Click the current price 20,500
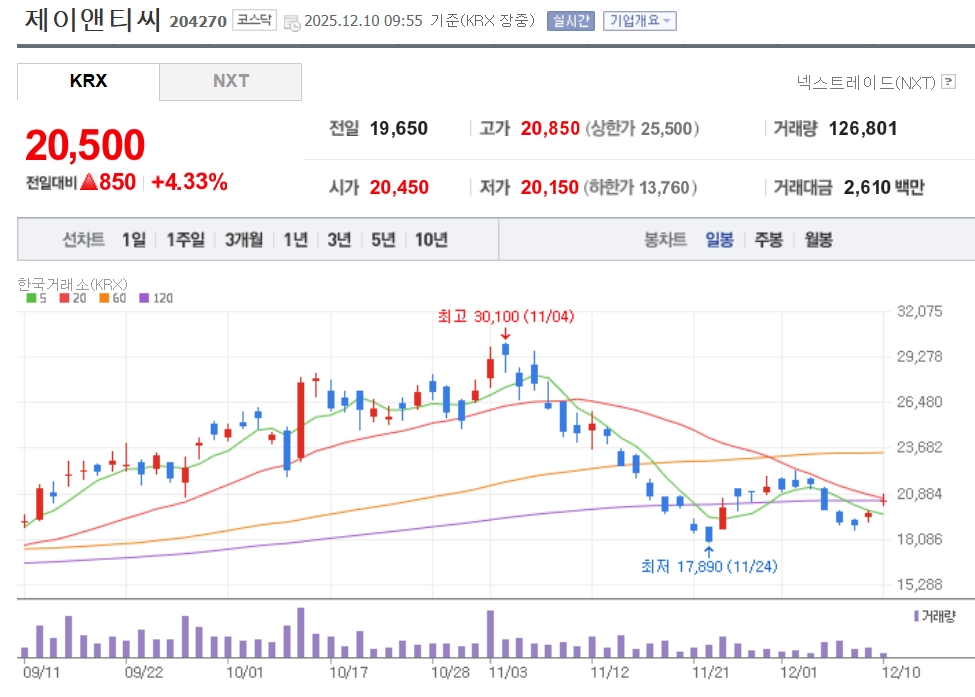Viewport: 975px width, 697px height. (85, 145)
